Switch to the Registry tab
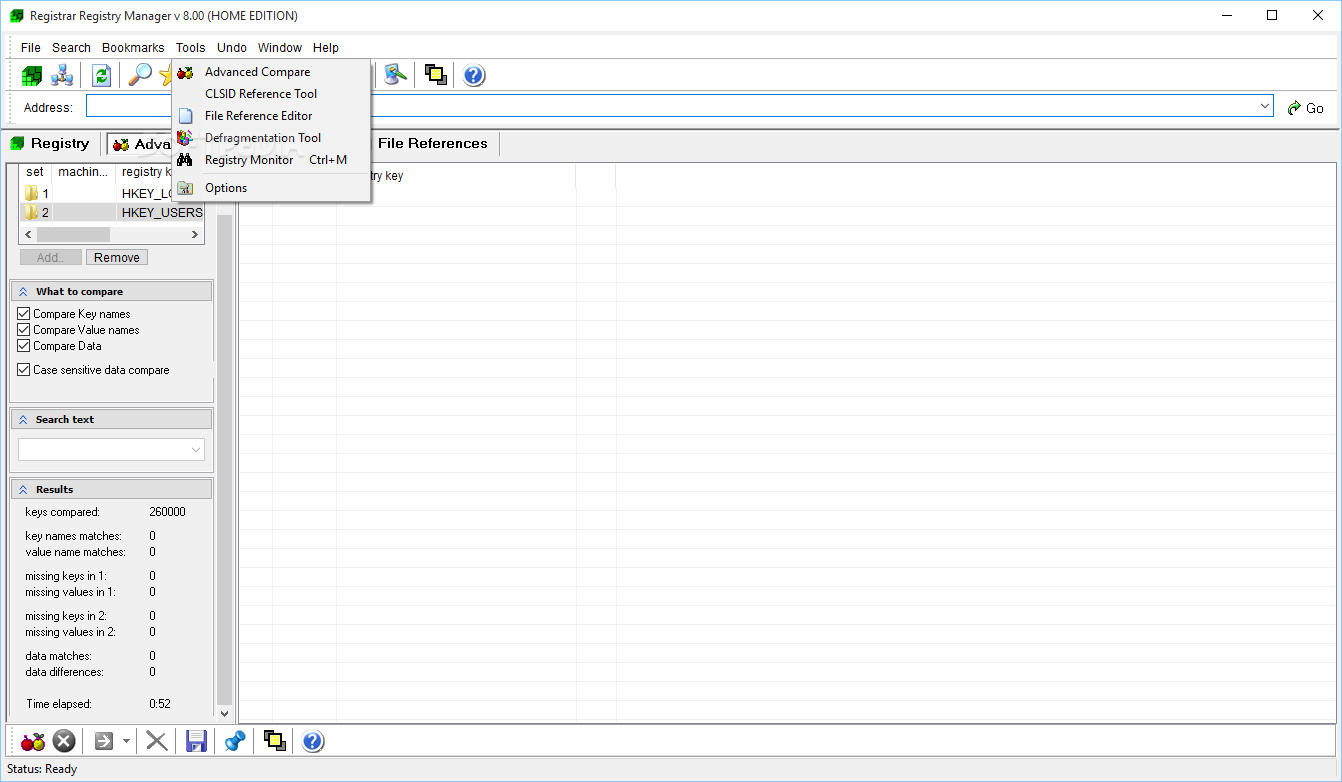Viewport: 1342px width, 782px height. (50, 144)
